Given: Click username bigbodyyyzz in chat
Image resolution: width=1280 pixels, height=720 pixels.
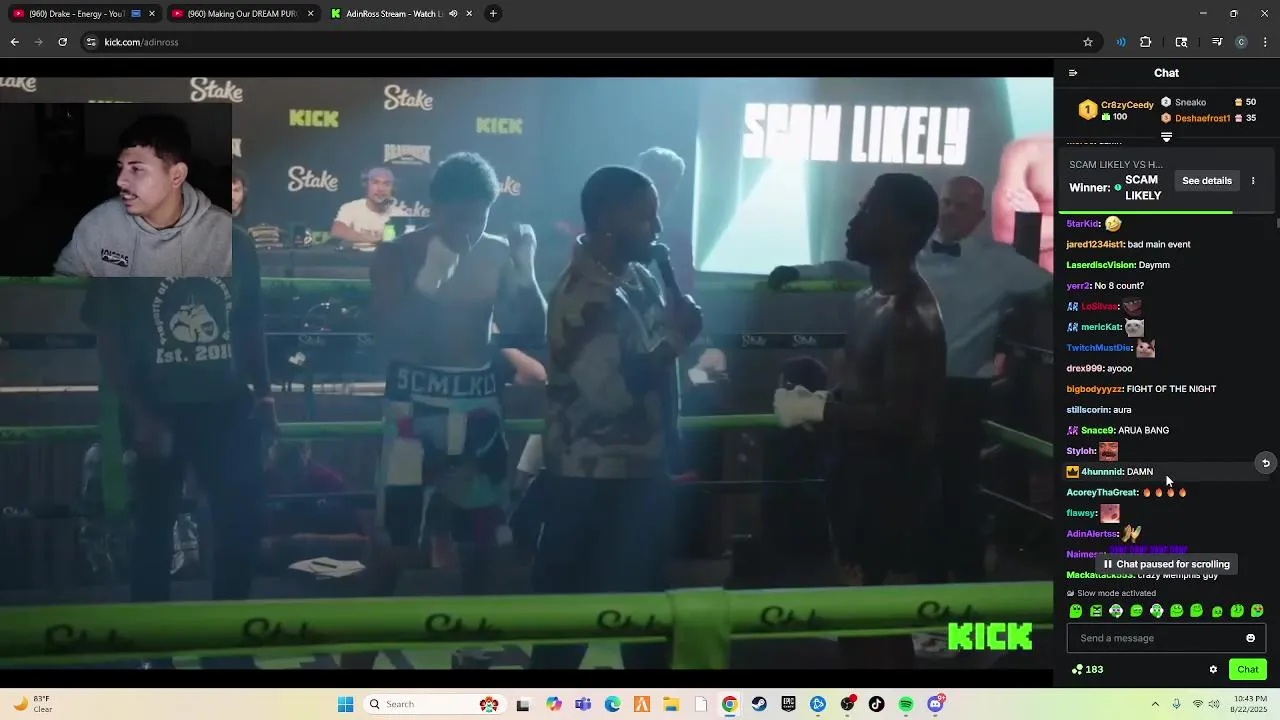Looking at the screenshot, I should coord(1094,389).
